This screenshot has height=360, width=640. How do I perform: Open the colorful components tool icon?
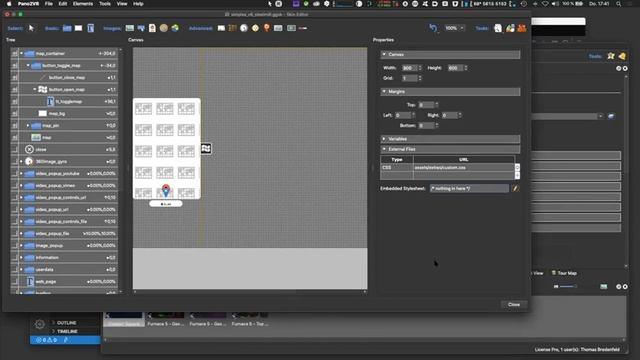[510, 28]
